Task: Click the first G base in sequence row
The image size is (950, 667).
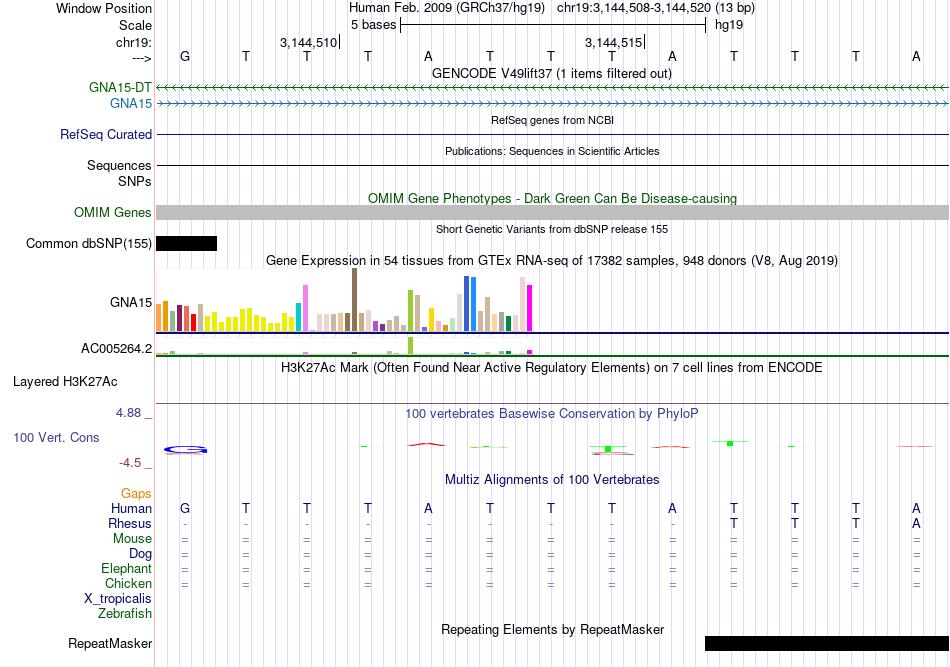Action: pyautogui.click(x=185, y=56)
